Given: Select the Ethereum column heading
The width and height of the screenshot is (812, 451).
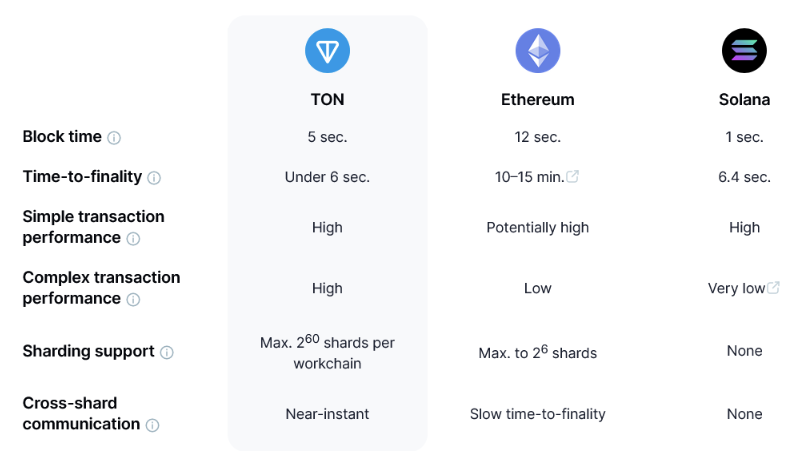Looking at the screenshot, I should (538, 100).
